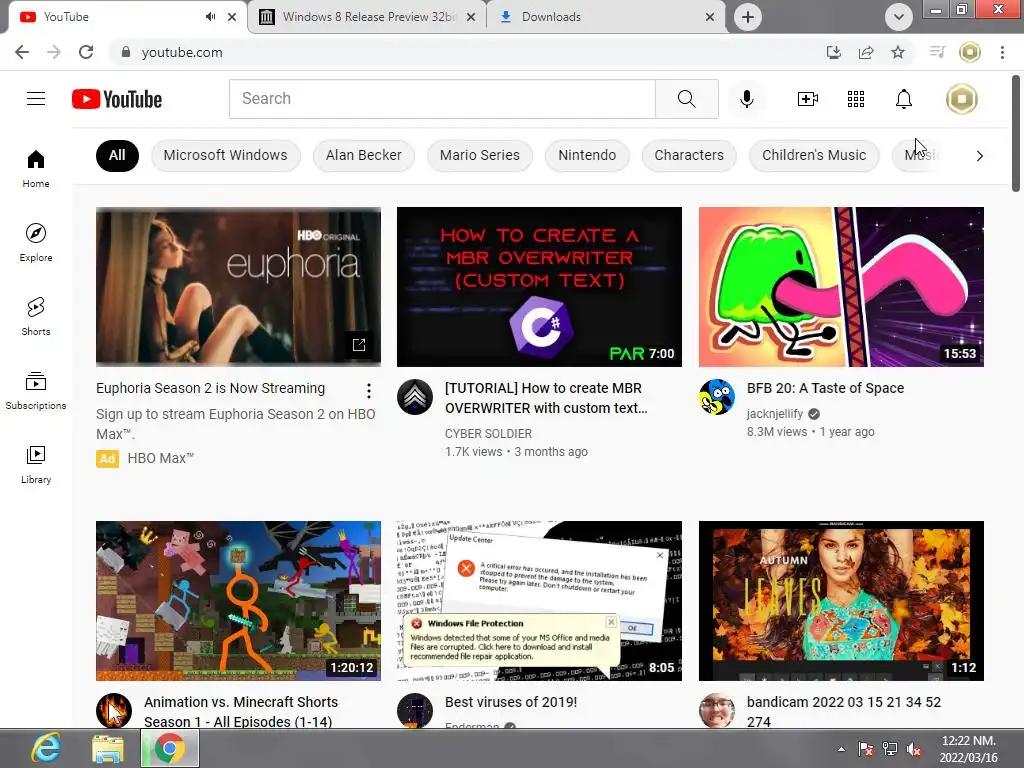Viewport: 1024px width, 768px height.
Task: Mute the YouTube tab audio icon
Action: pyautogui.click(x=210, y=17)
